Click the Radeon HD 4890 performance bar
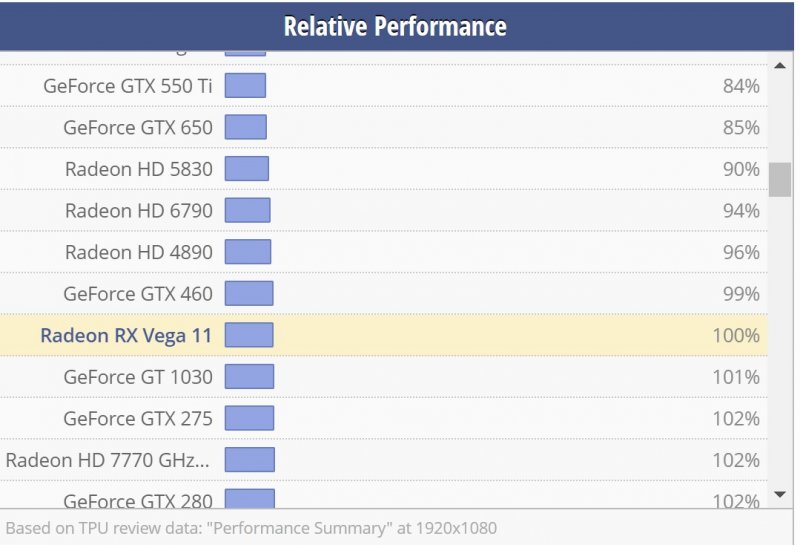Viewport: 800px width, 545px height. coord(248,252)
